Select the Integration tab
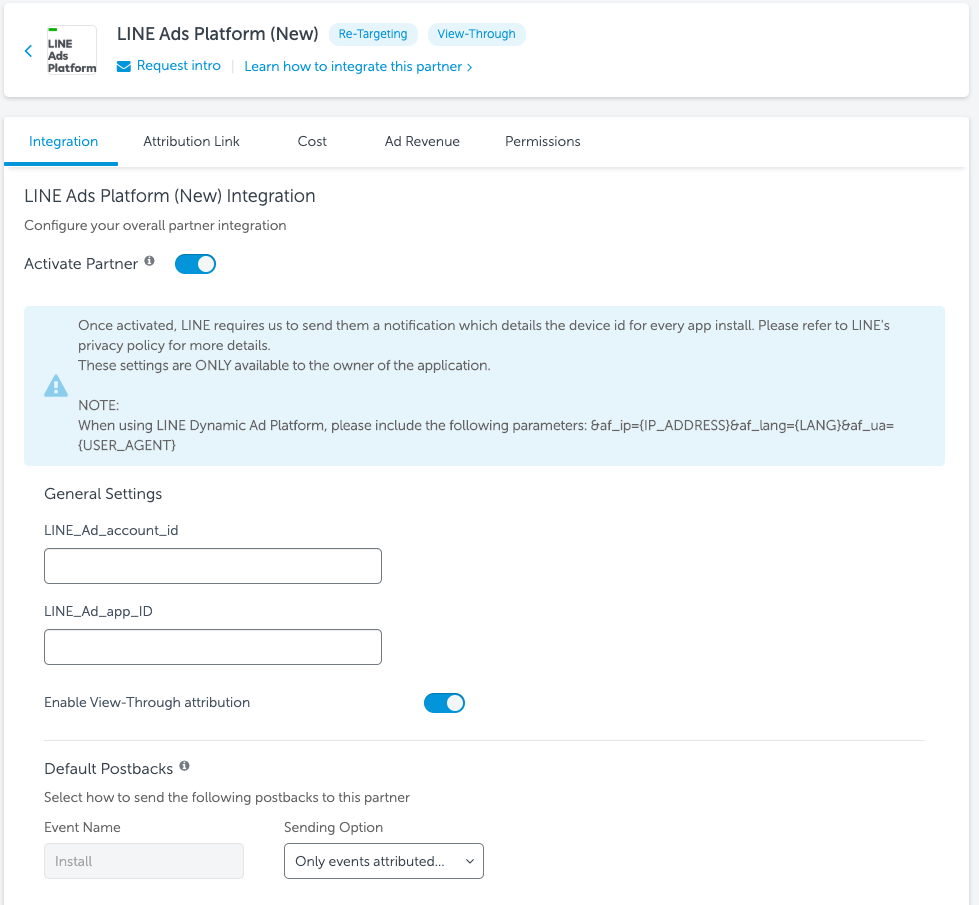The height and width of the screenshot is (905, 979). tap(63, 142)
